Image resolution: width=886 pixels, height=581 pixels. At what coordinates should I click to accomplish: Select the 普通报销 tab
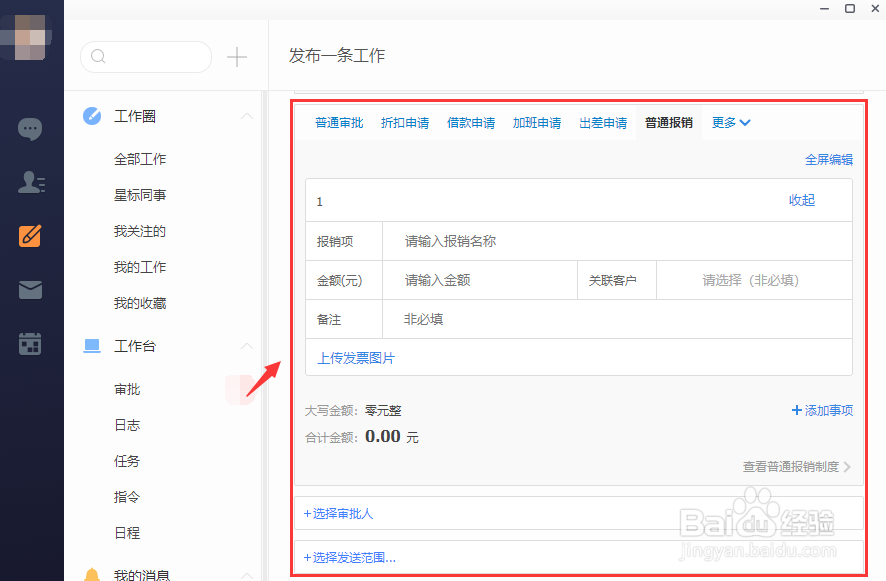[669, 123]
